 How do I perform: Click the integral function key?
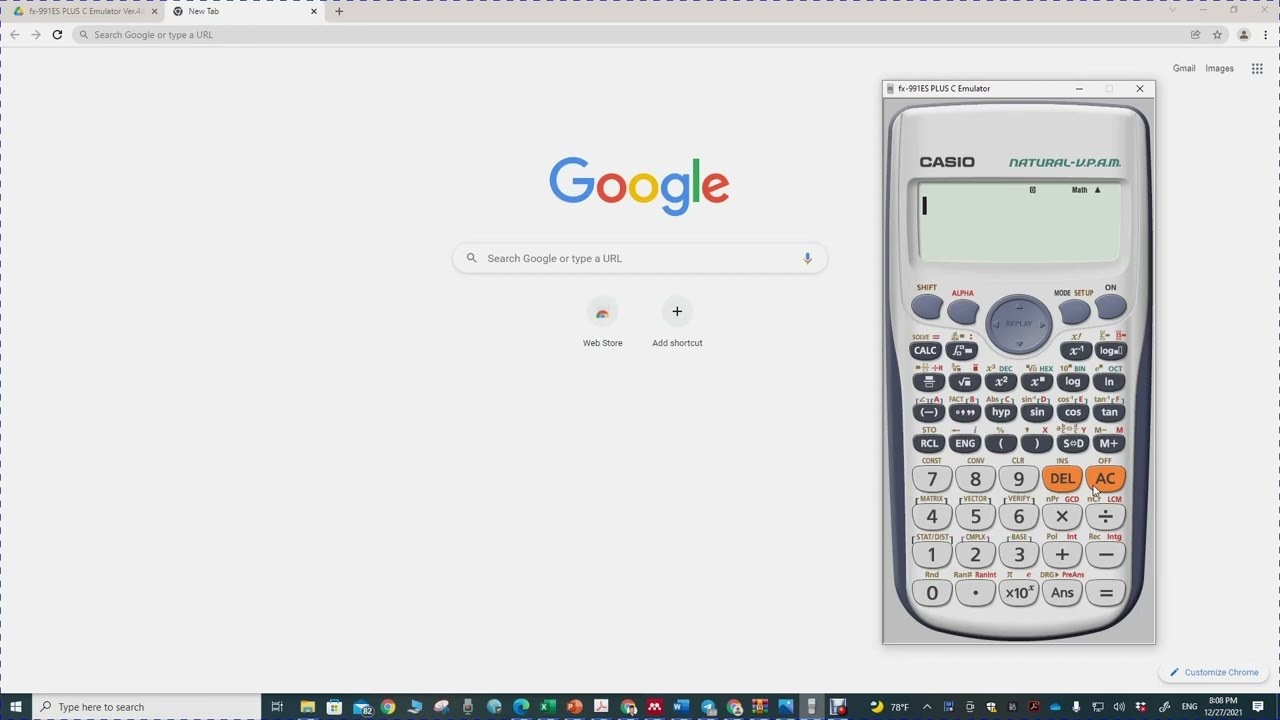pyautogui.click(x=962, y=351)
